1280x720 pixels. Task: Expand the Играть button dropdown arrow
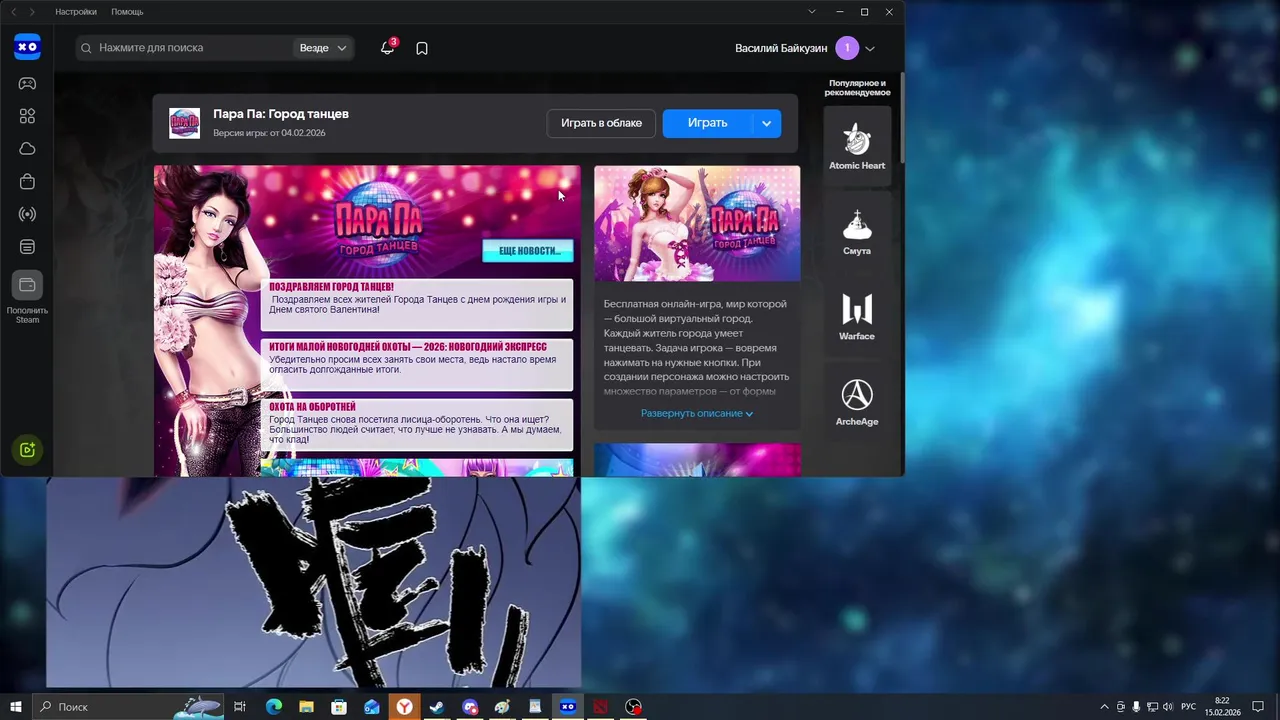pyautogui.click(x=766, y=123)
